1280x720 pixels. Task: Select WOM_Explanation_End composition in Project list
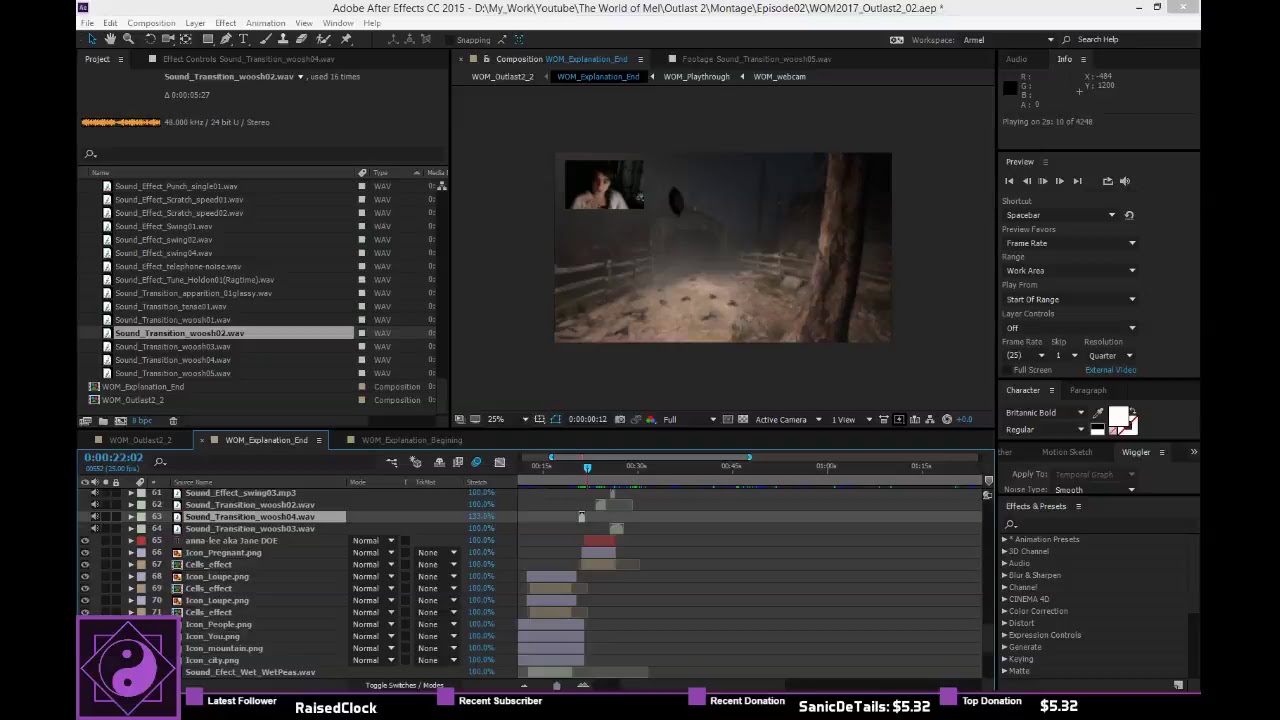pyautogui.click(x=142, y=387)
